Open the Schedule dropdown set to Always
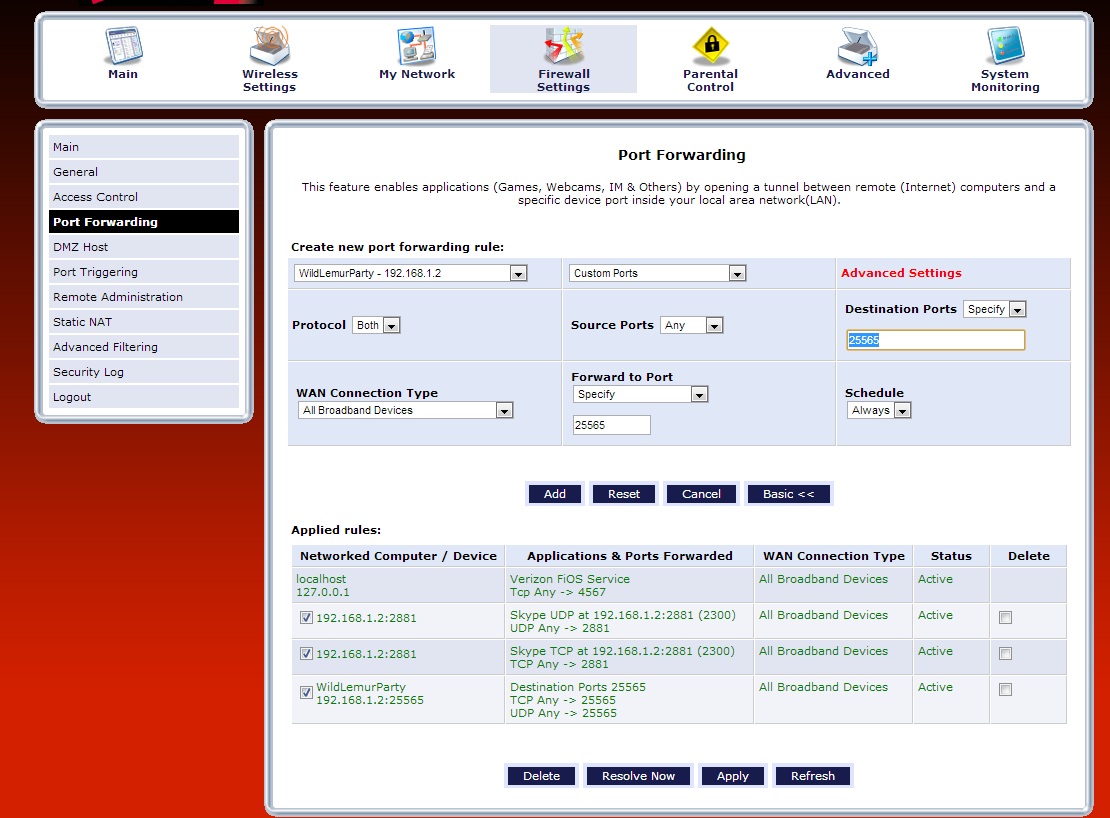 [879, 410]
